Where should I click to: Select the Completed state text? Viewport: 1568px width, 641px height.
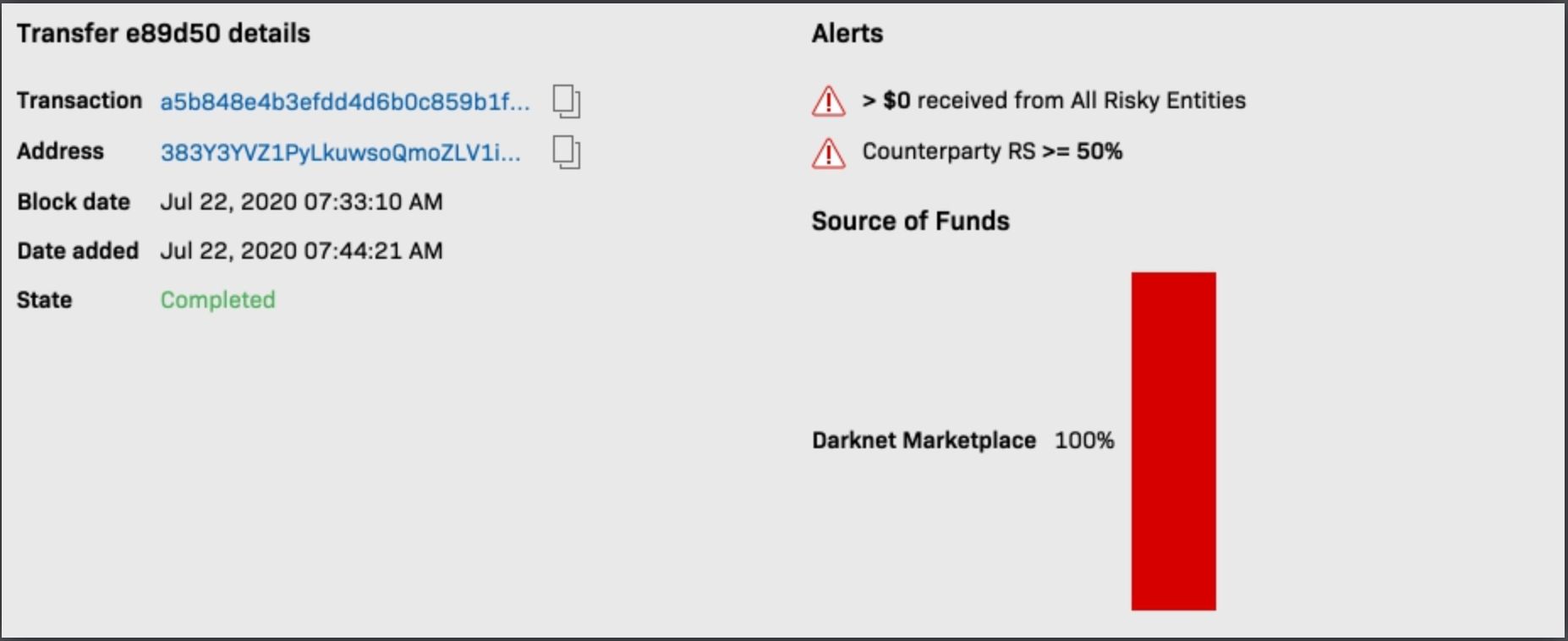[x=218, y=300]
